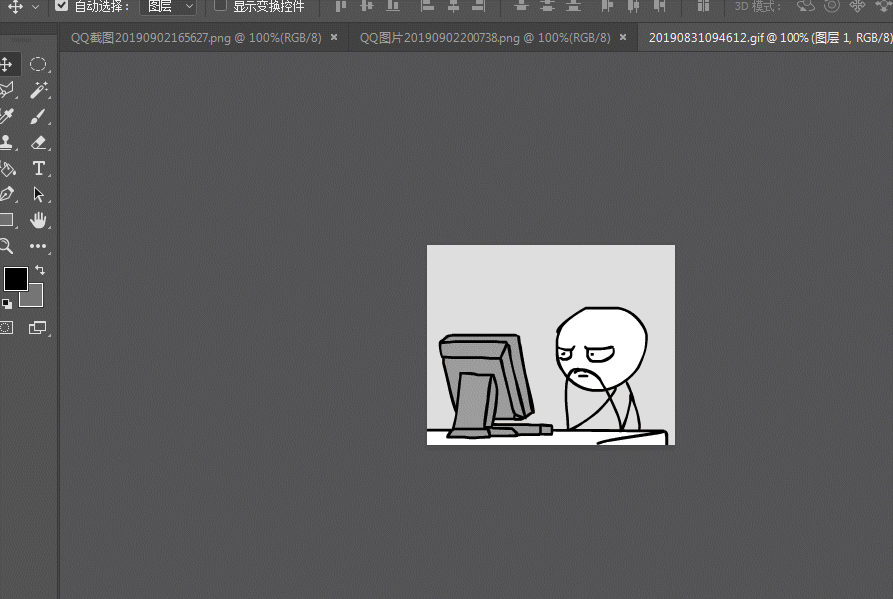This screenshot has width=893, height=599.
Task: Click the Distribute Top Edges icon
Action: click(x=521, y=6)
